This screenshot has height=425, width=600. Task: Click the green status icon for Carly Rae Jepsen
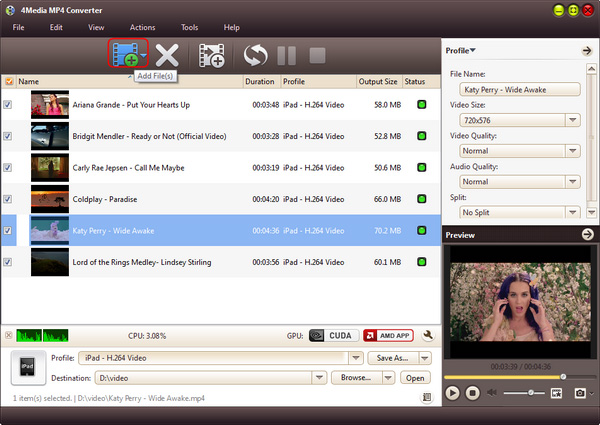point(421,168)
